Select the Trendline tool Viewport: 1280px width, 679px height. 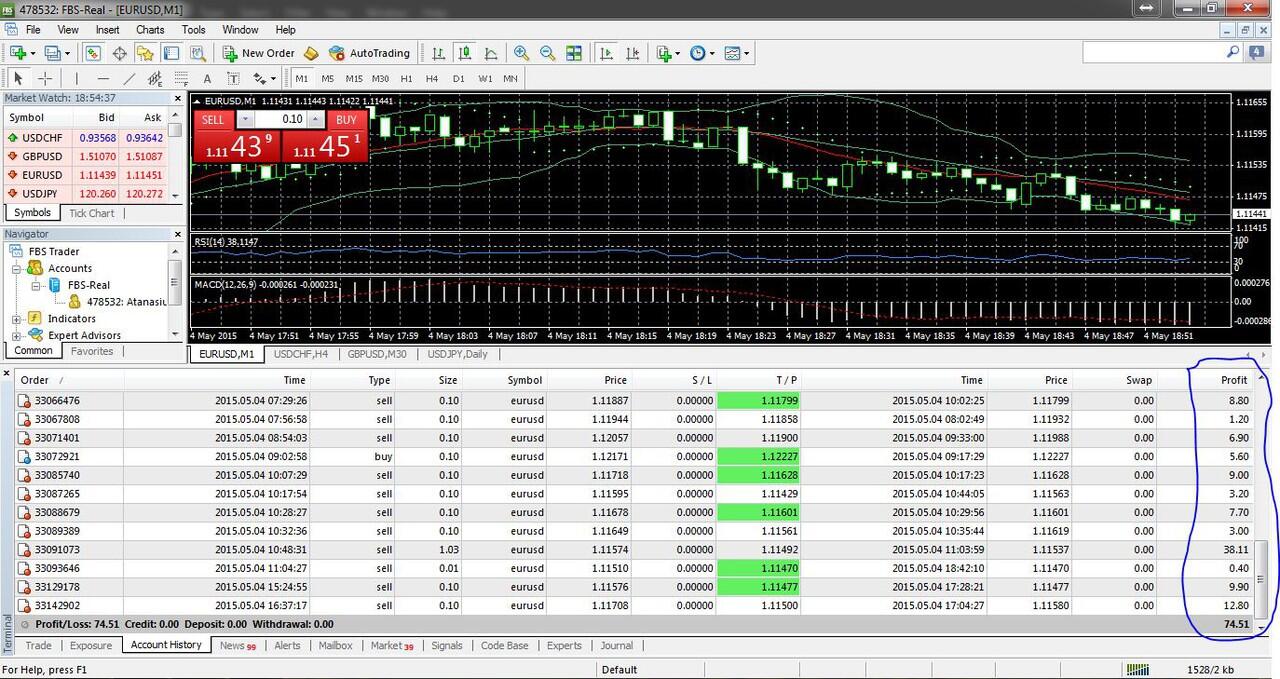[x=129, y=78]
